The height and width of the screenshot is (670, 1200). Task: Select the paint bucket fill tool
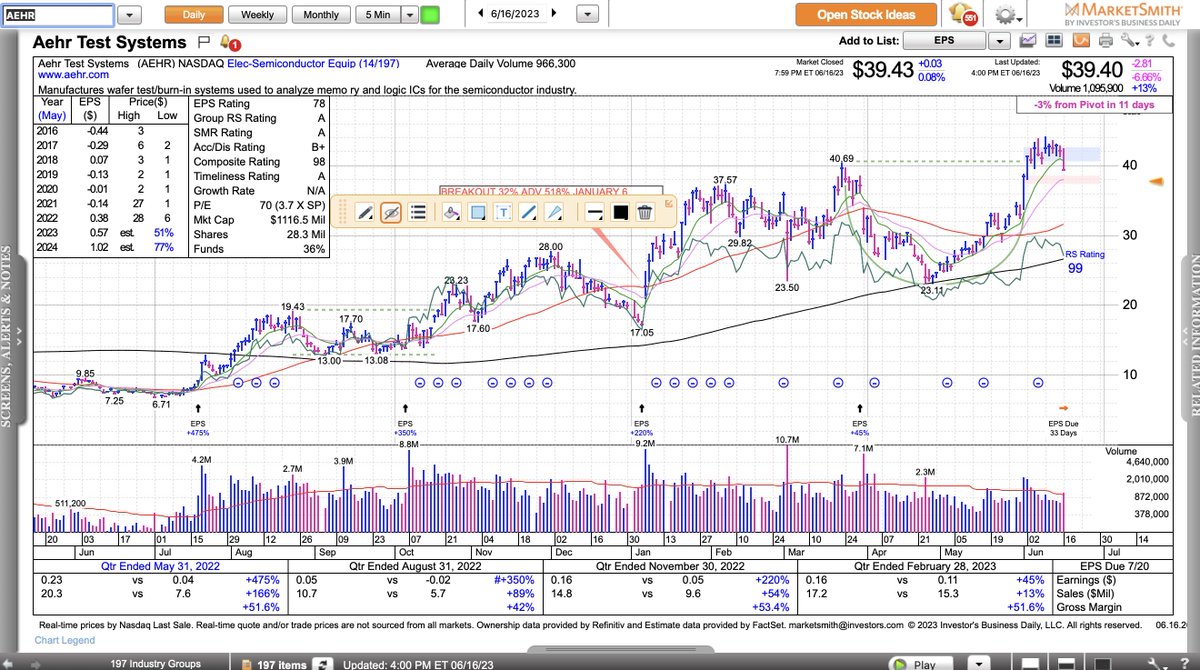pos(451,212)
